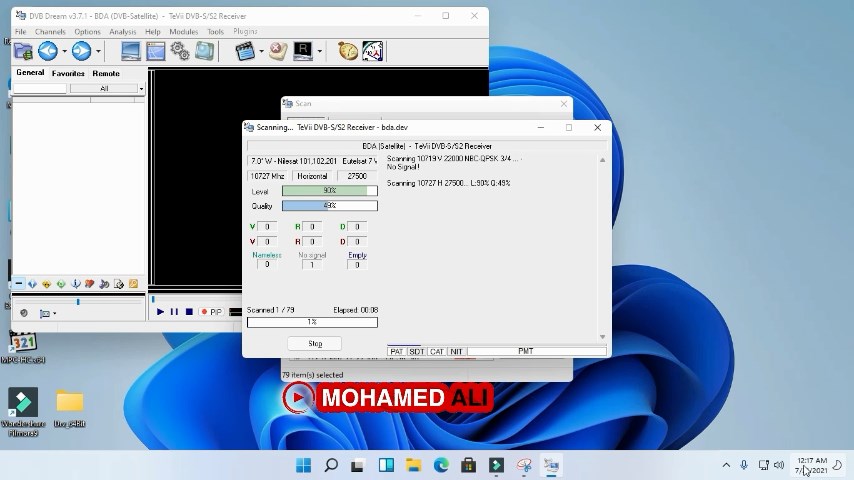Expand the R monitor dropdown arrow

[320, 52]
